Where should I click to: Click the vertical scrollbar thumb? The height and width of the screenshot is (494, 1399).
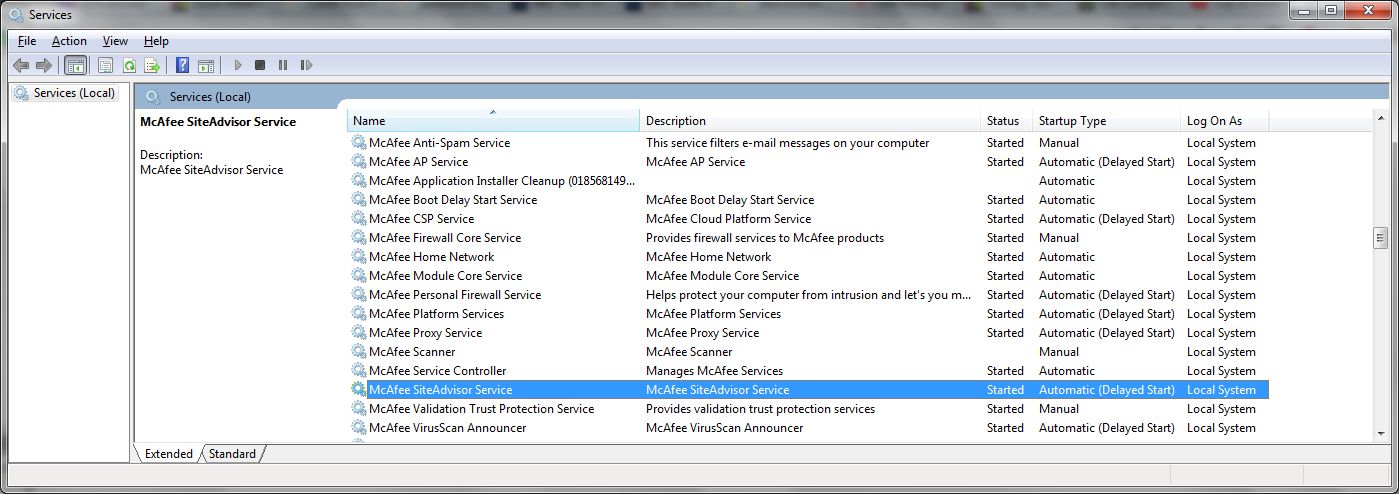click(1380, 238)
